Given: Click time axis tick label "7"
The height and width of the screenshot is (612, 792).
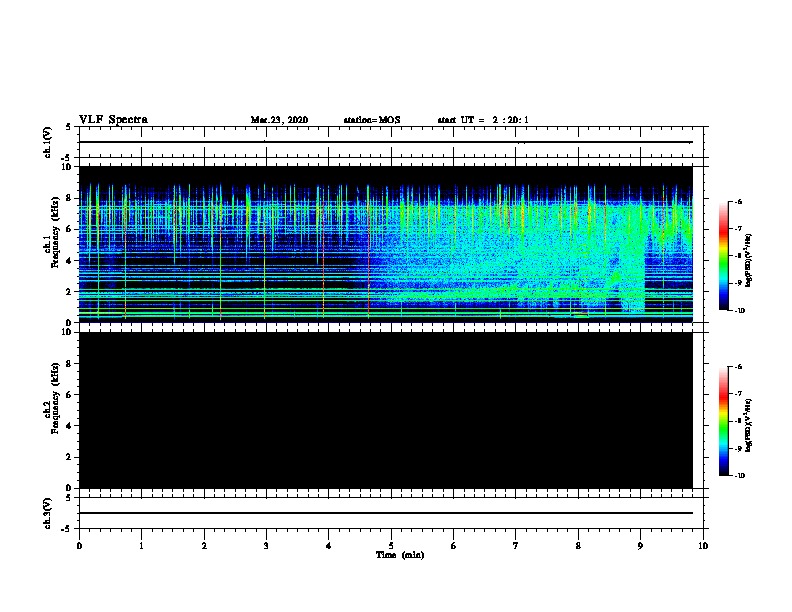Looking at the screenshot, I should click(516, 546).
